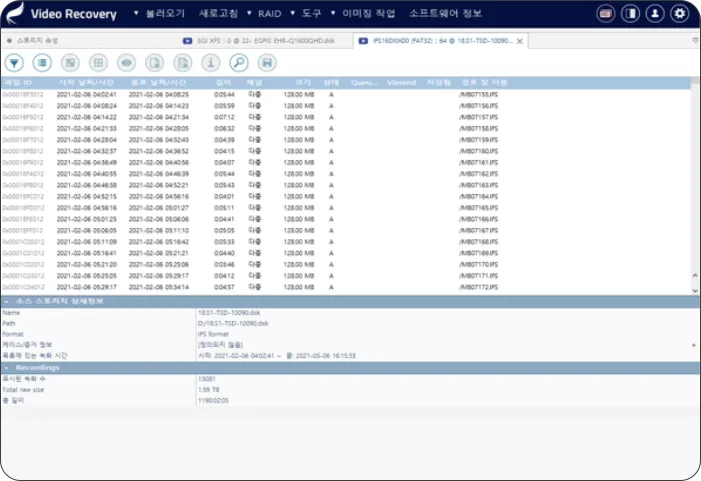Viewport: 701px width, 481px height.
Task: Open the keyboard icon in top bar
Action: tap(605, 14)
